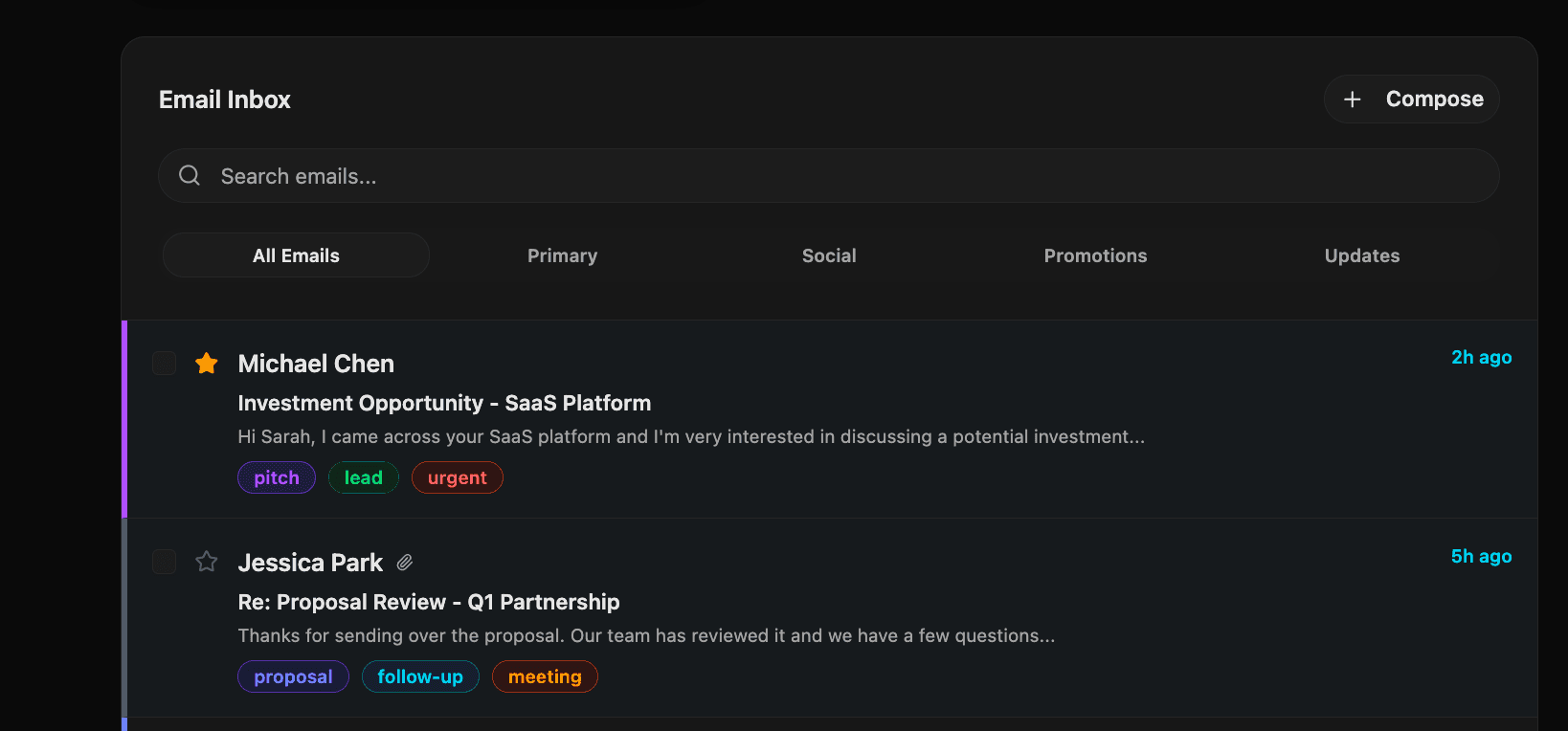The image size is (1568, 731).
Task: Open subject Investment Opportunity - SaaS Platform
Action: coord(444,403)
